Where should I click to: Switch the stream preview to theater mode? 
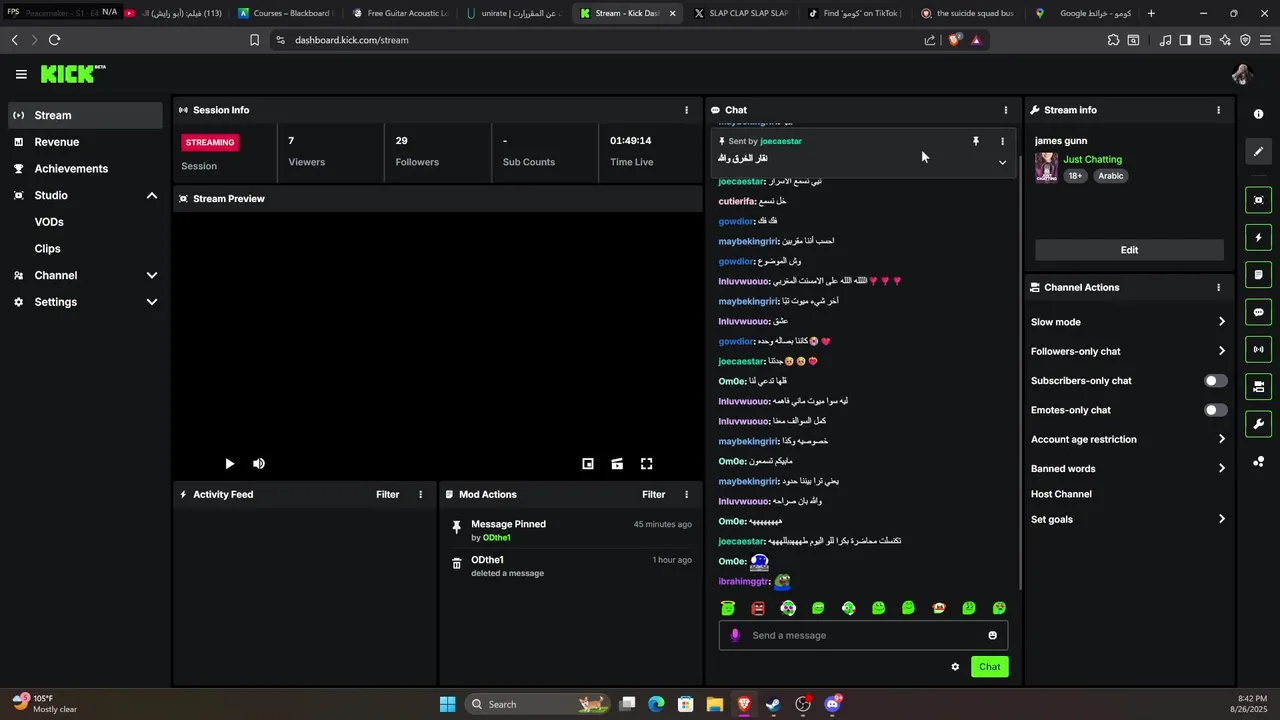617,464
